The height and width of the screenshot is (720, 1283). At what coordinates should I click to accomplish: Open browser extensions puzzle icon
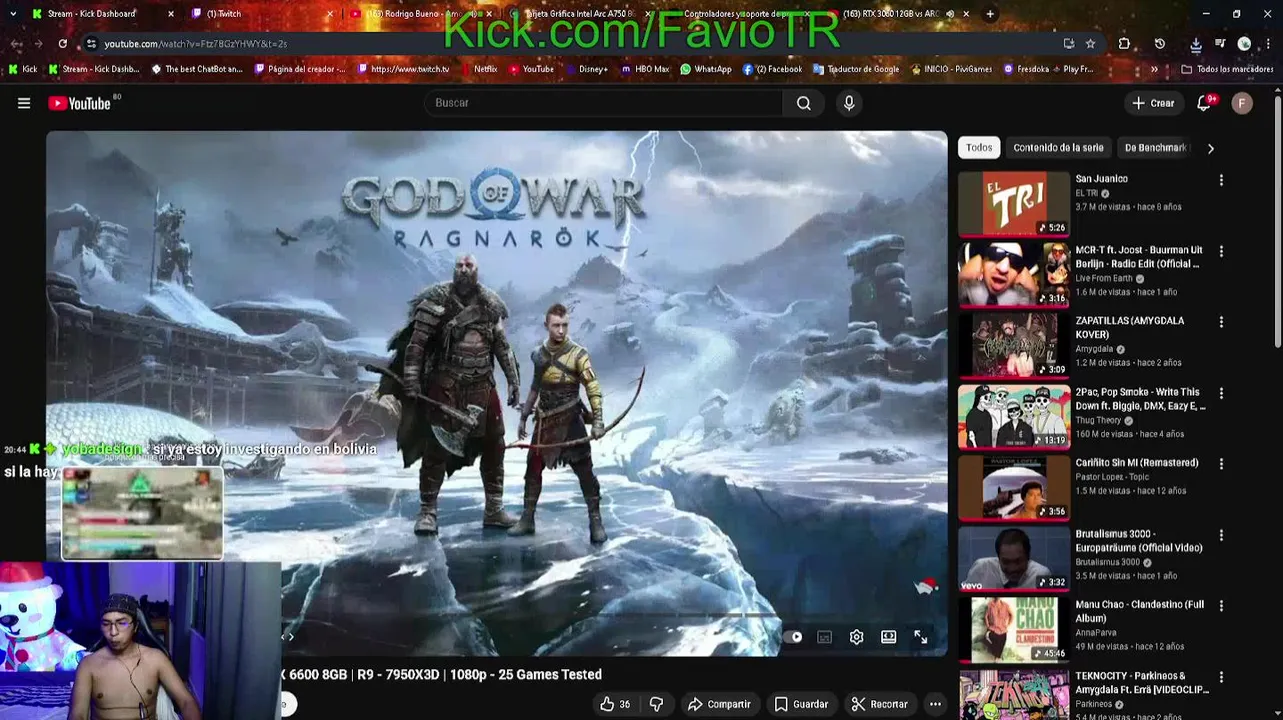click(x=1124, y=44)
